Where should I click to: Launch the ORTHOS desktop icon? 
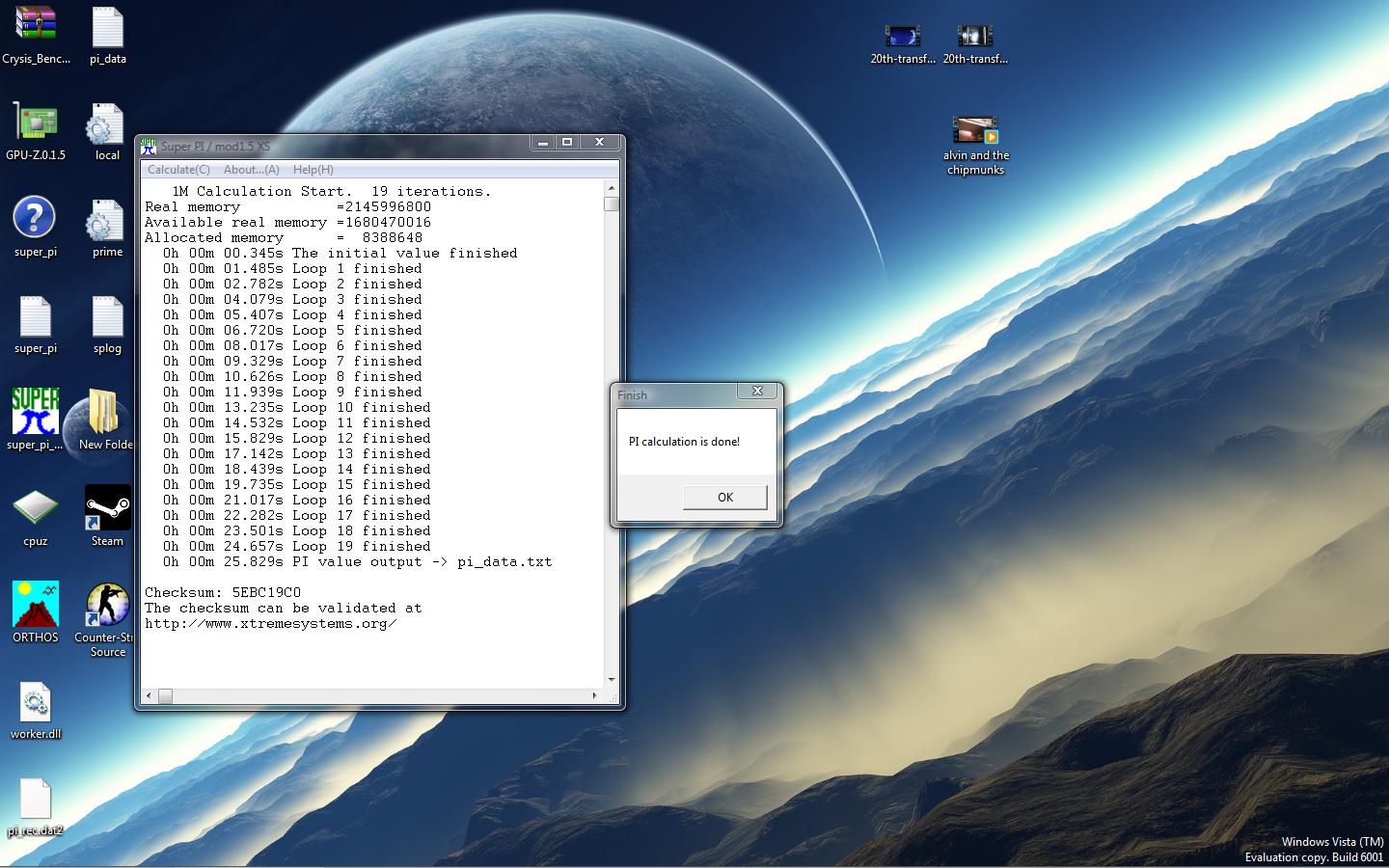(x=36, y=613)
